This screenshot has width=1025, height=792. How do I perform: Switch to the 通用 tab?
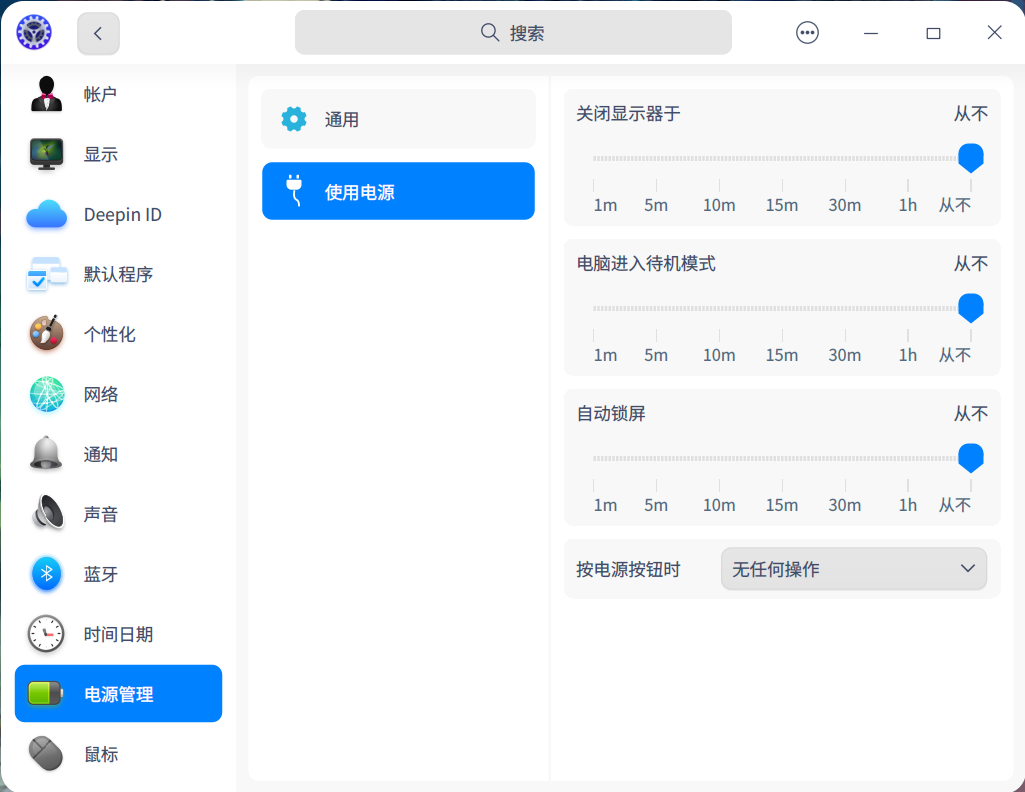click(397, 118)
